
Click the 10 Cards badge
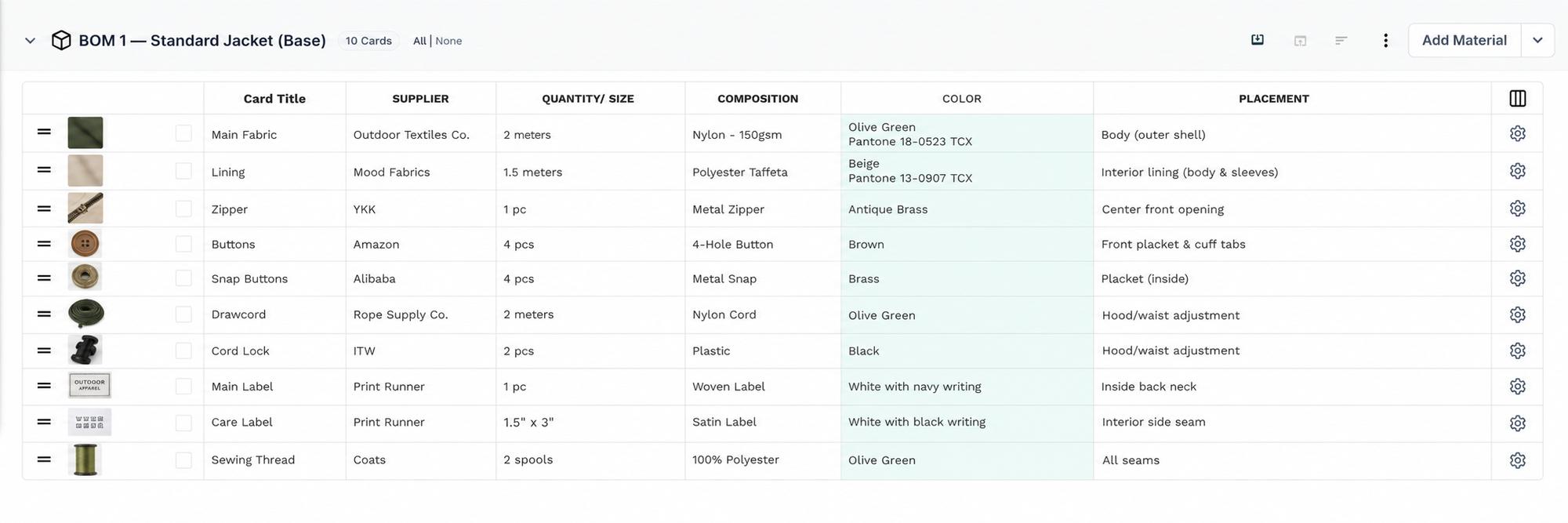pos(368,41)
